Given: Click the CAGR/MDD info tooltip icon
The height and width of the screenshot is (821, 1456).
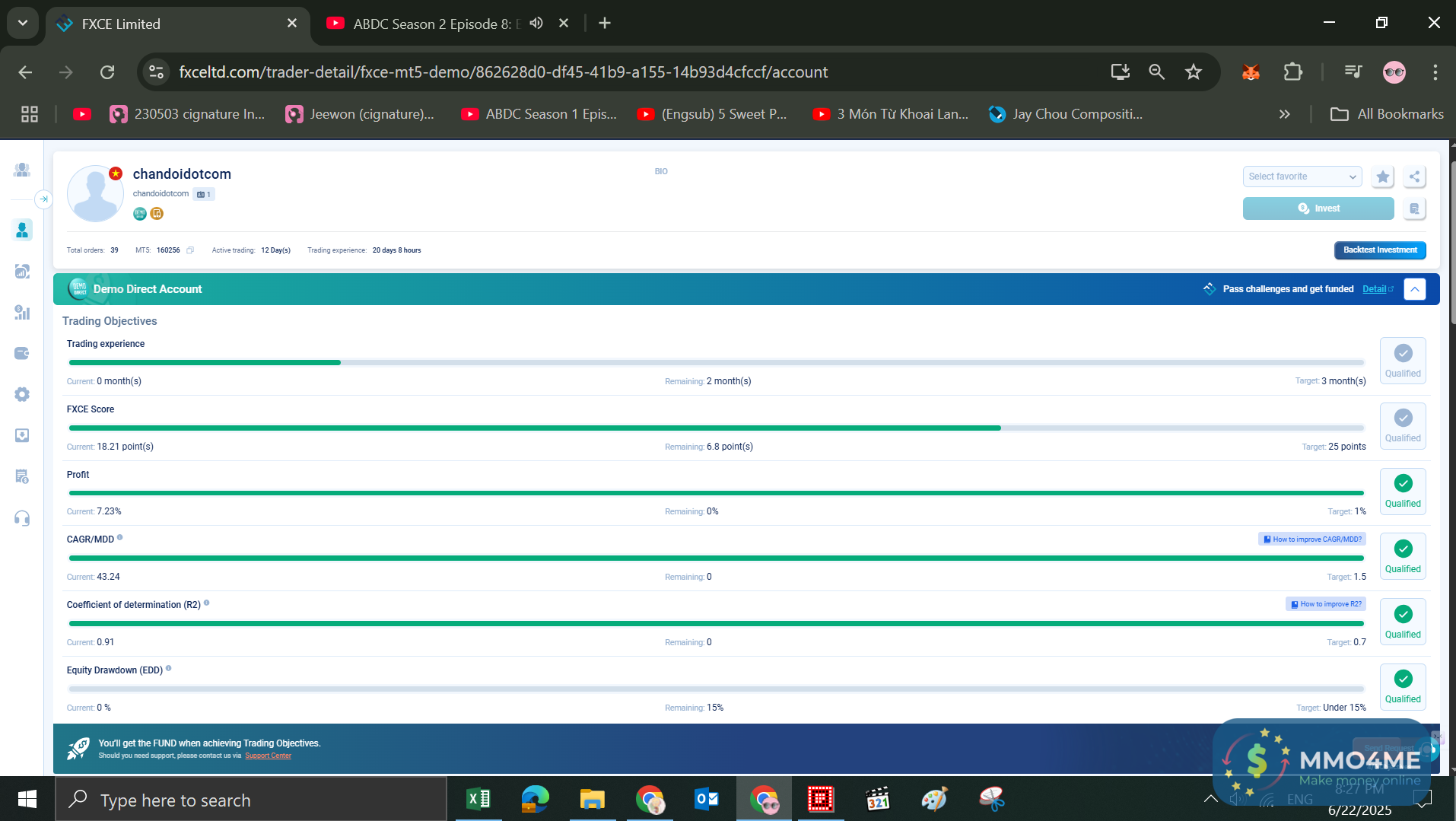Looking at the screenshot, I should [120, 538].
